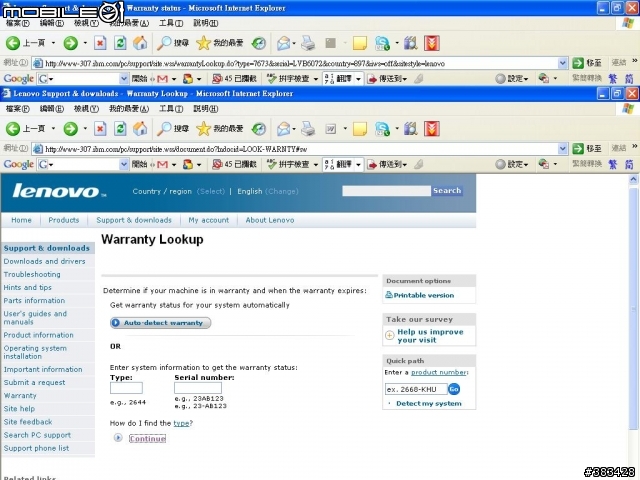Click Forward arrow in Warranty status window
This screenshot has width=640, height=480.
tap(70, 43)
